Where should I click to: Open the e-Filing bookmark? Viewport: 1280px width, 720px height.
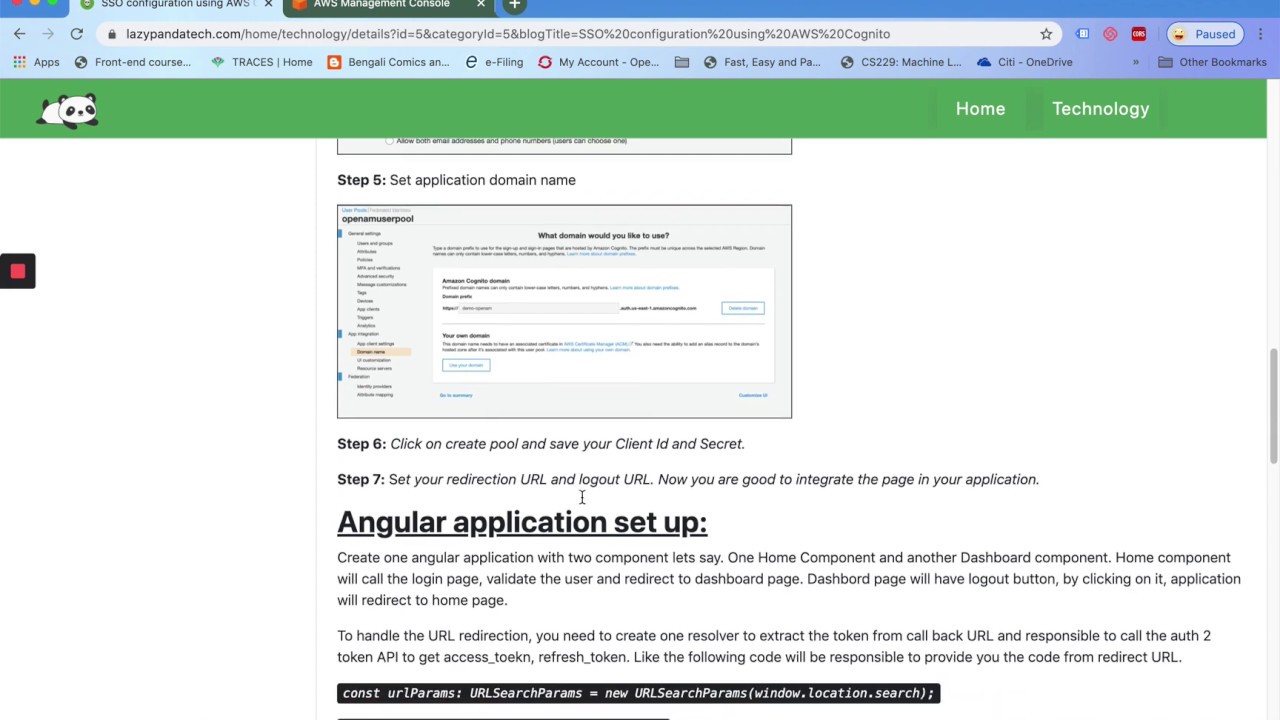click(x=494, y=62)
